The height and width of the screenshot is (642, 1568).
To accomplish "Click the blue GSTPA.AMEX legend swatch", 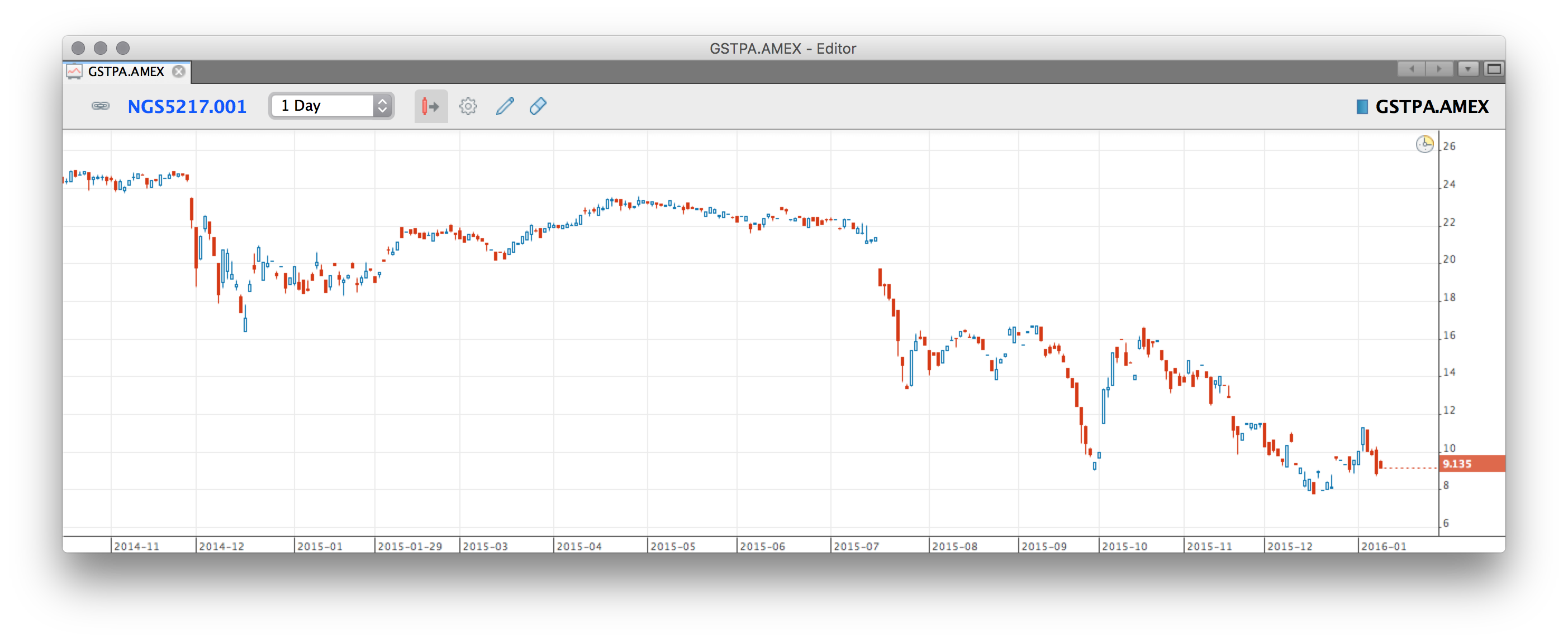I will 1362,107.
